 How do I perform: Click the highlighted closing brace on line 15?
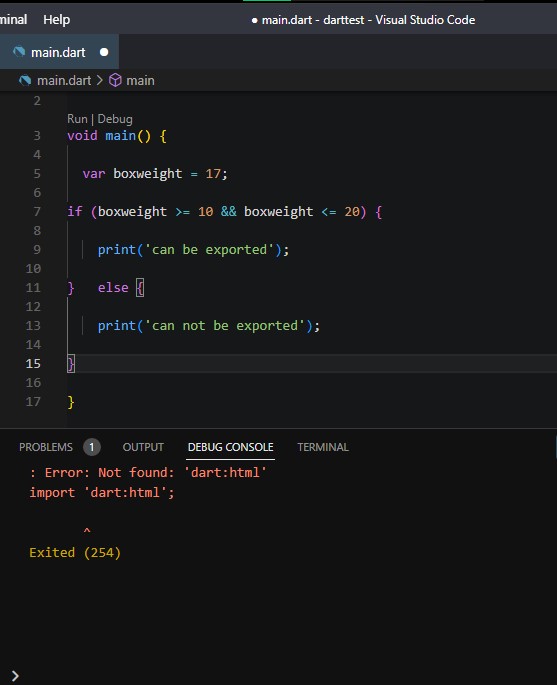pos(71,363)
